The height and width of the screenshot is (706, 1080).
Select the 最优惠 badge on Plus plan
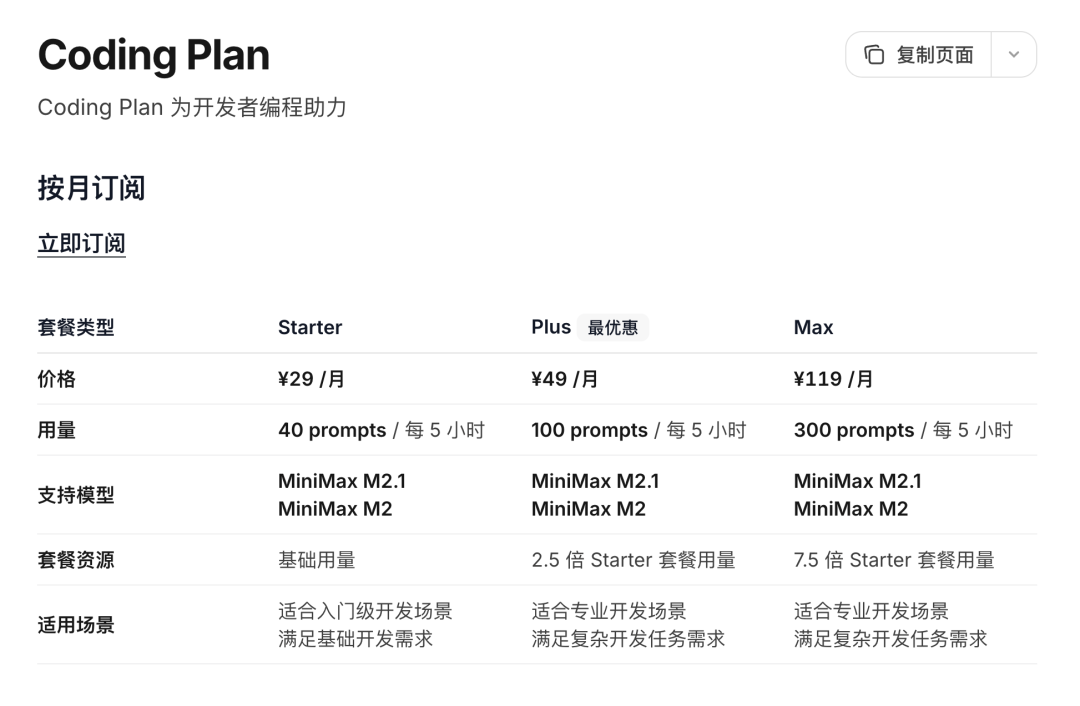pyautogui.click(x=613, y=327)
